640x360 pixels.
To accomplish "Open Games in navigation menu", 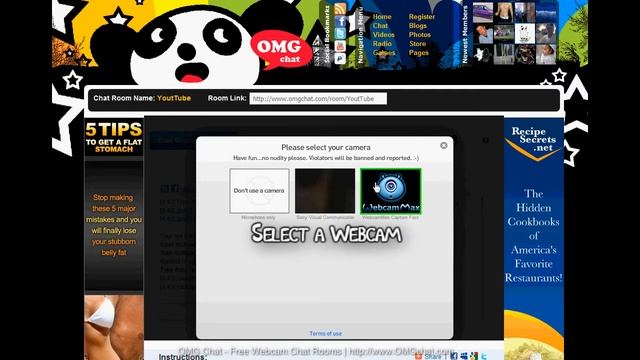I will point(384,53).
